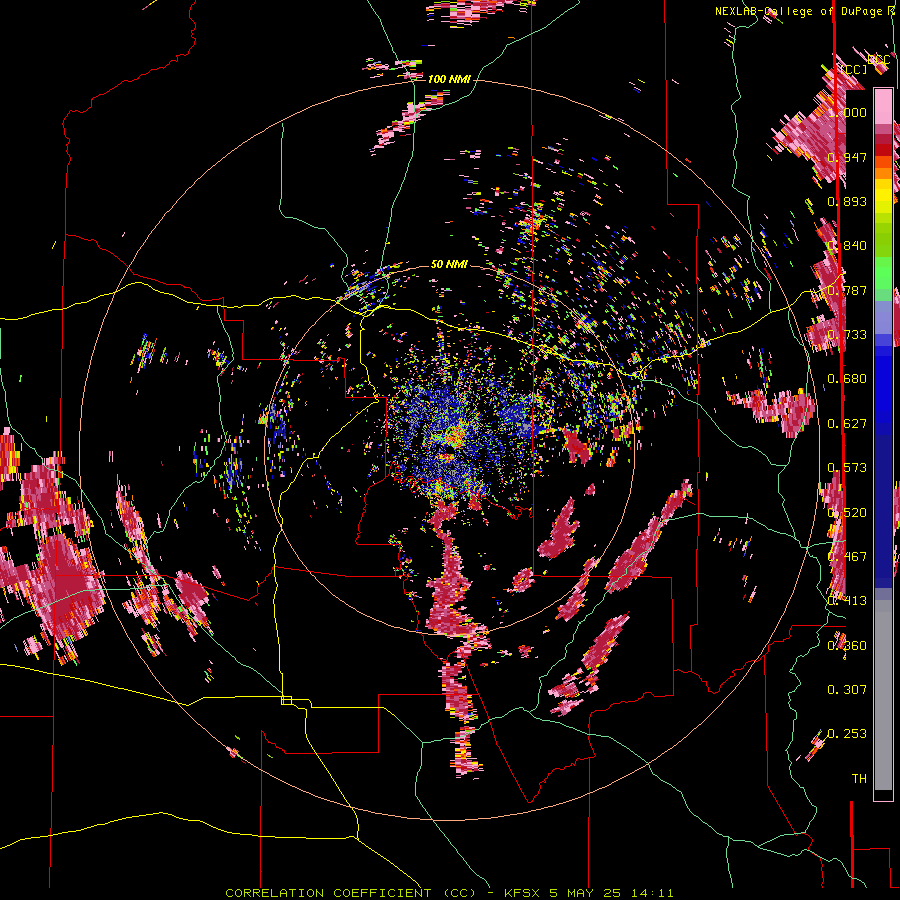Click the (CC) label above the color bar
Image resolution: width=900 pixels, height=900 pixels.
pos(854,69)
